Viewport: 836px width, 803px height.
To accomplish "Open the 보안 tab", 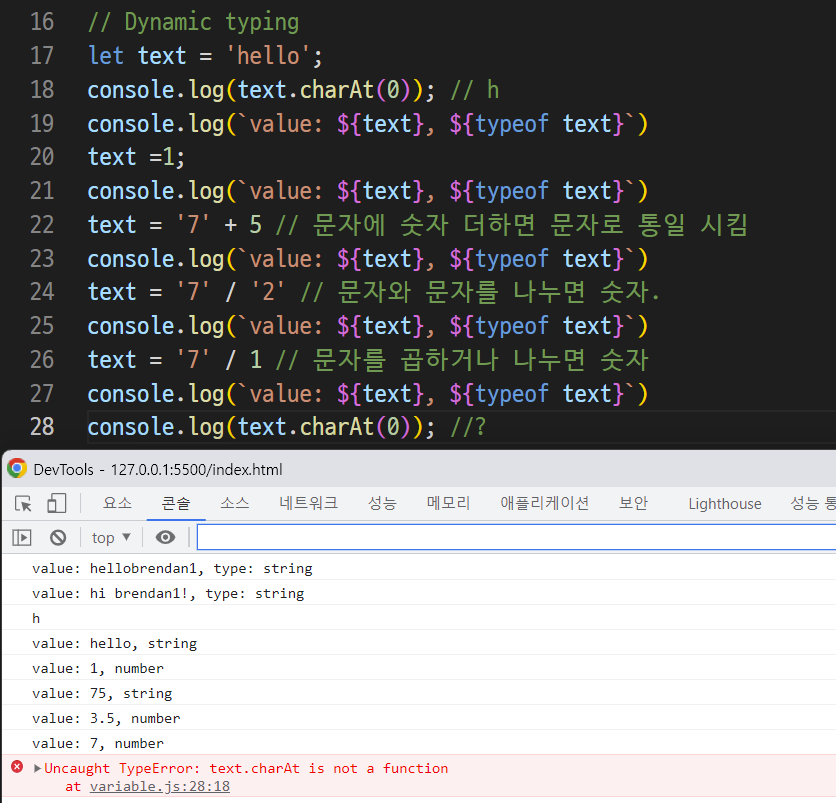I will point(633,503).
